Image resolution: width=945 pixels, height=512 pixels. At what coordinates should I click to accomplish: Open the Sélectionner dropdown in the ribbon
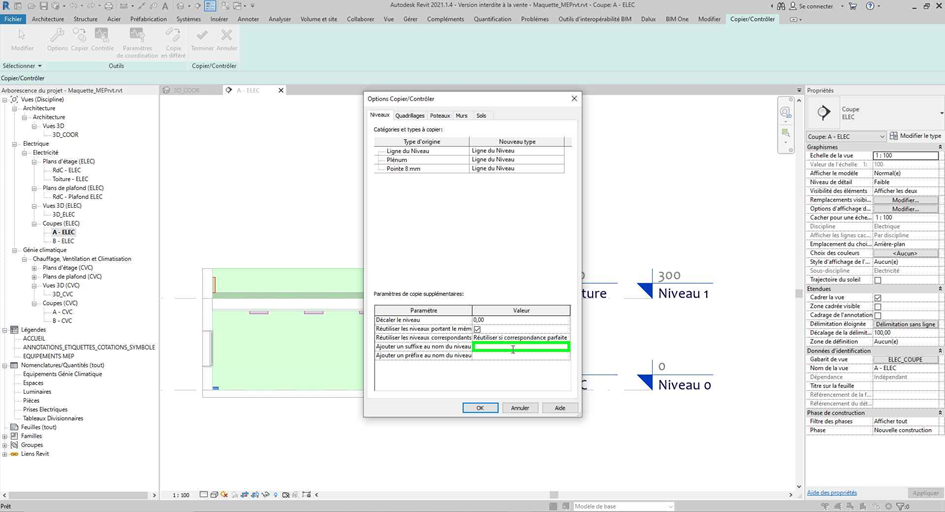point(22,66)
